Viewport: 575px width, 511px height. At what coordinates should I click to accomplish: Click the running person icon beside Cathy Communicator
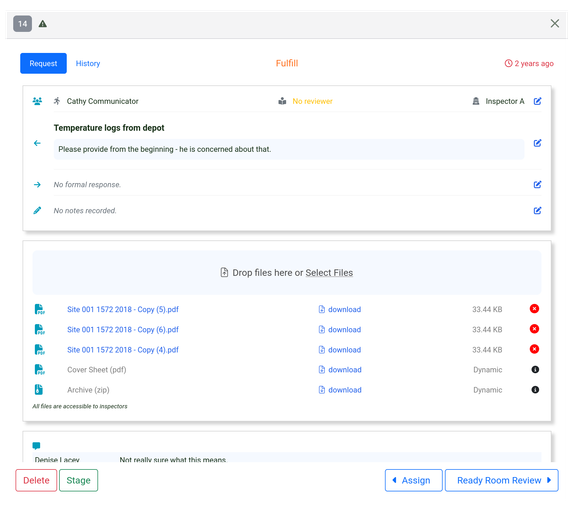57,101
